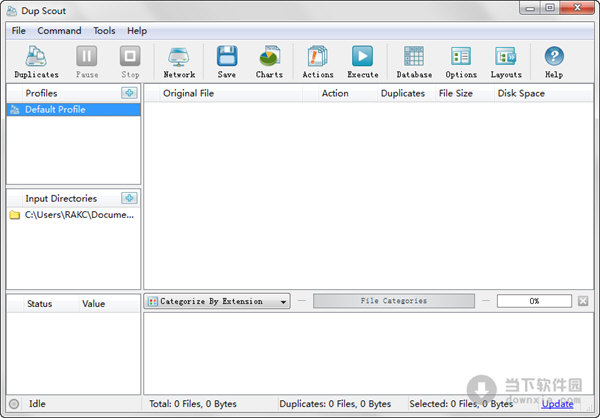This screenshot has width=600, height=418.
Task: Click the 0% progress bar
Action: [x=534, y=301]
